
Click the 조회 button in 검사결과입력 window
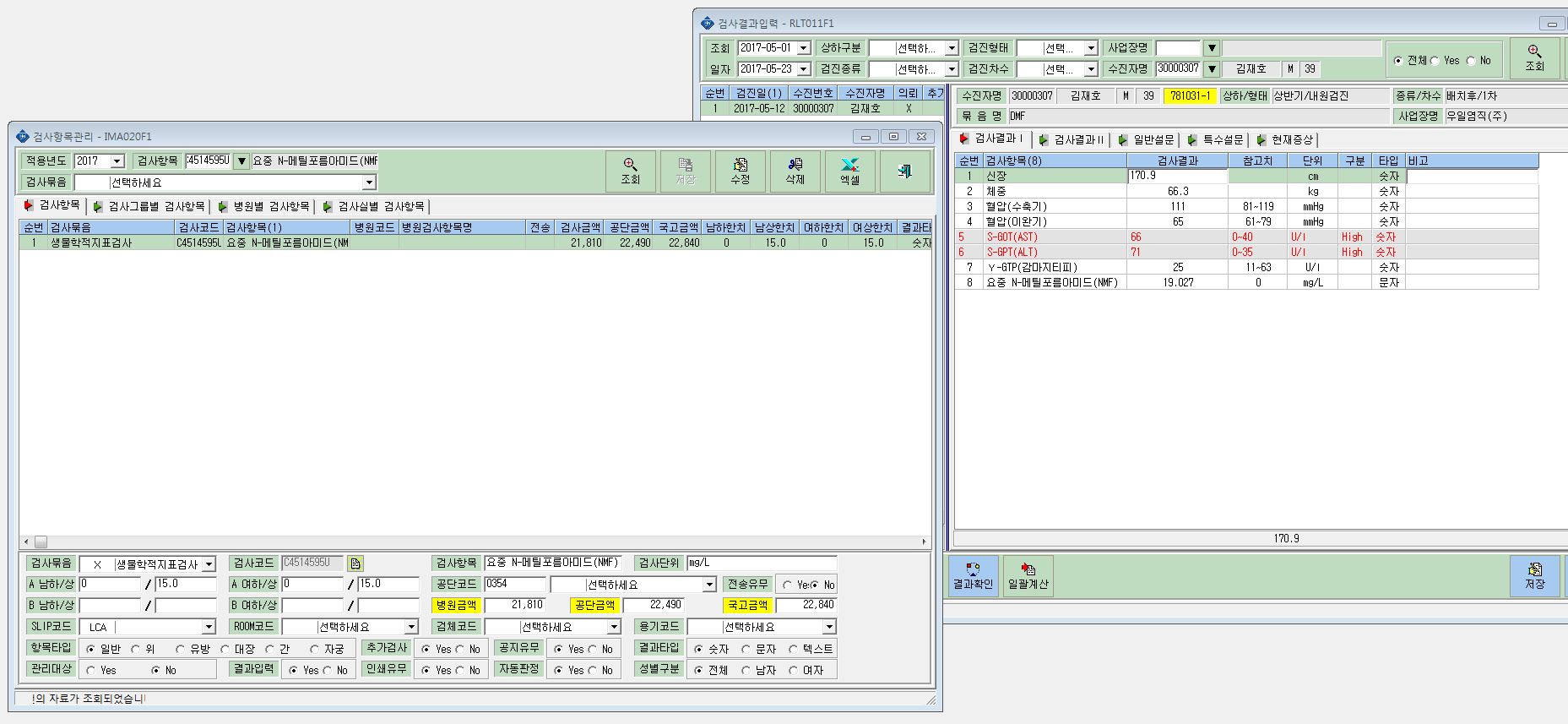[x=1534, y=58]
